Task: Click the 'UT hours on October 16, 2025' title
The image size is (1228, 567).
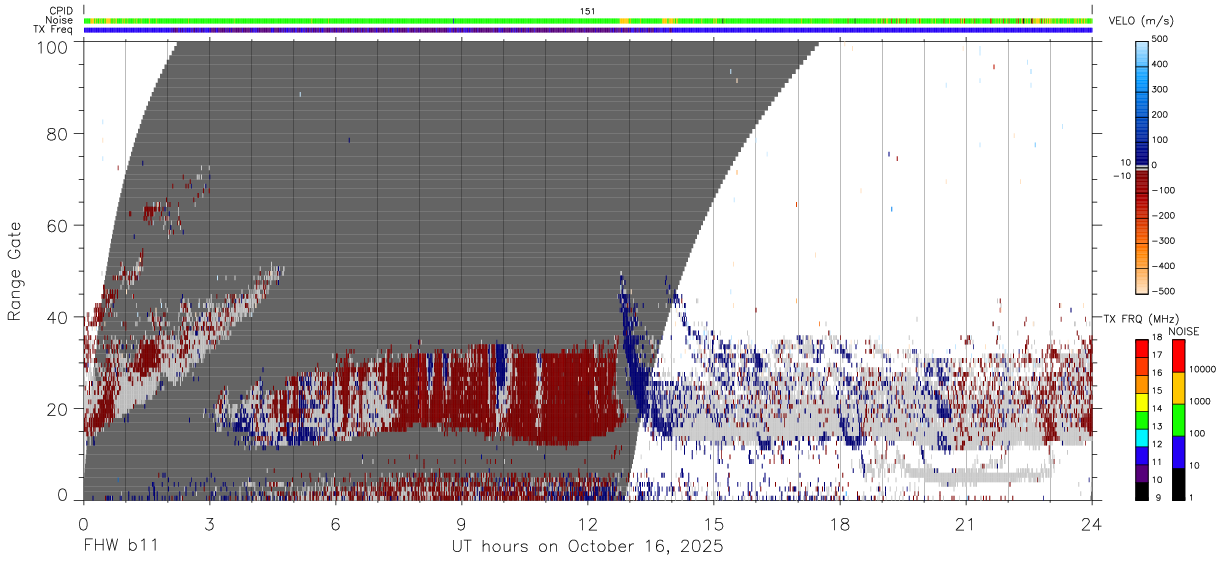Action: tap(588, 547)
